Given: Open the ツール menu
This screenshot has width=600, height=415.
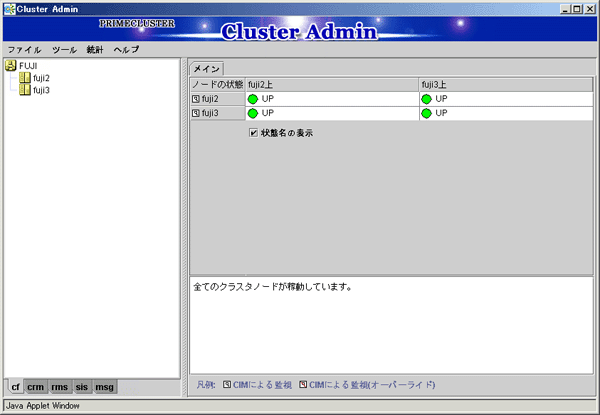Looking at the screenshot, I should point(64,50).
